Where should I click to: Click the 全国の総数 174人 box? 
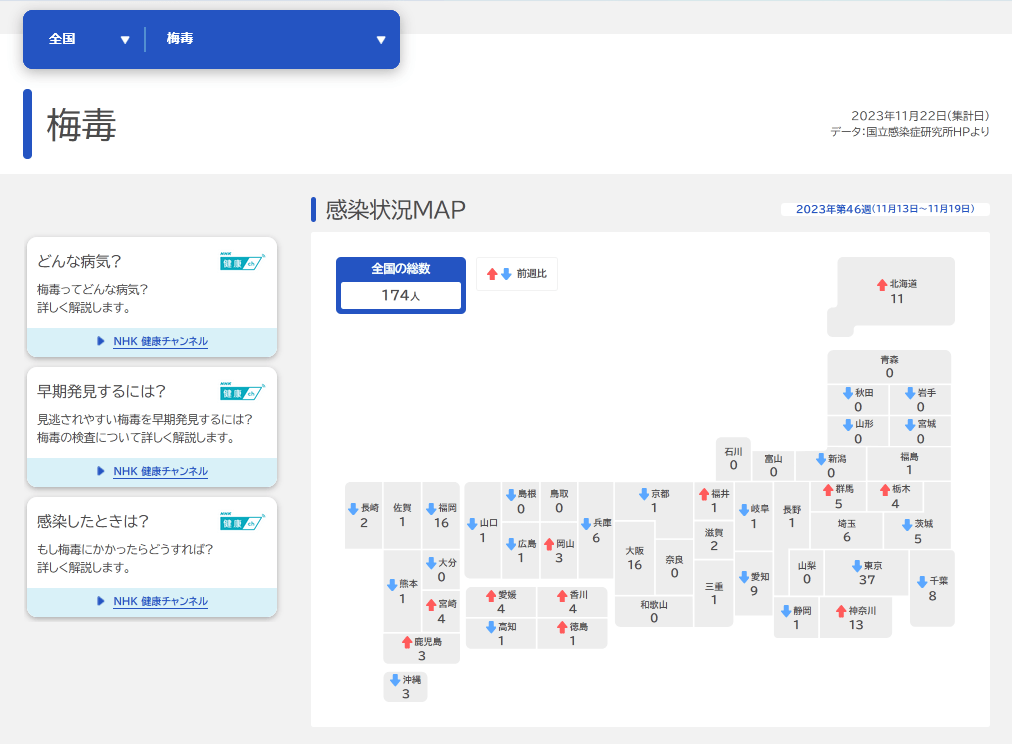[x=401, y=285]
